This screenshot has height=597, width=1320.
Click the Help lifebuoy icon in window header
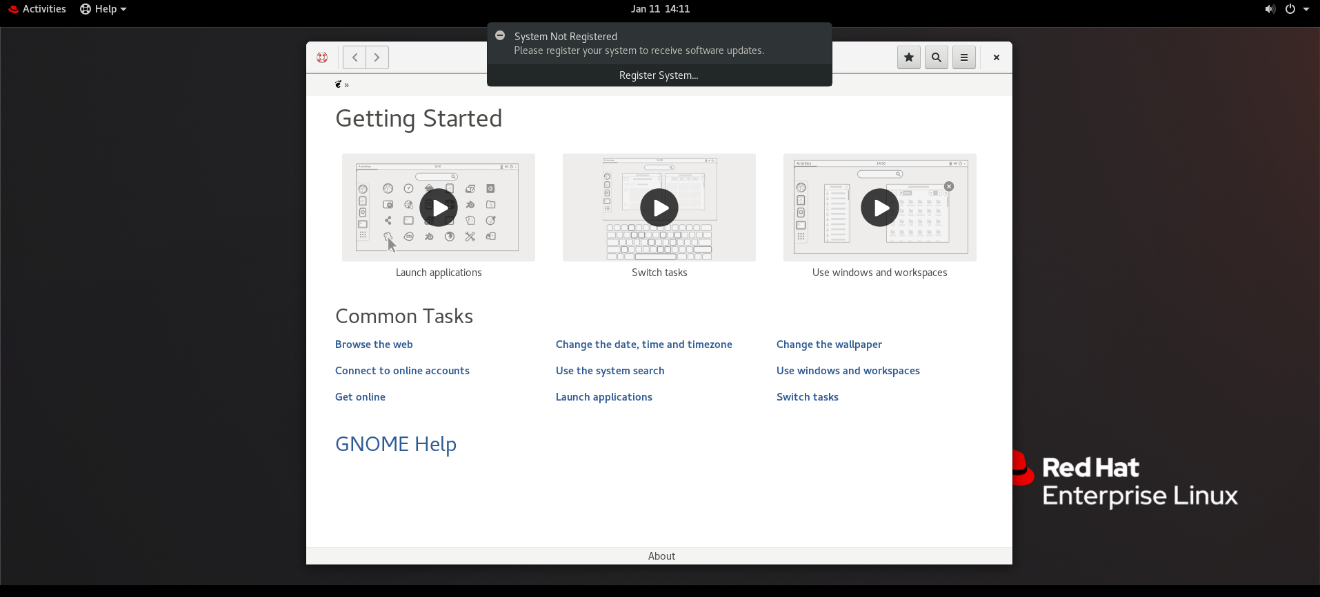click(322, 57)
